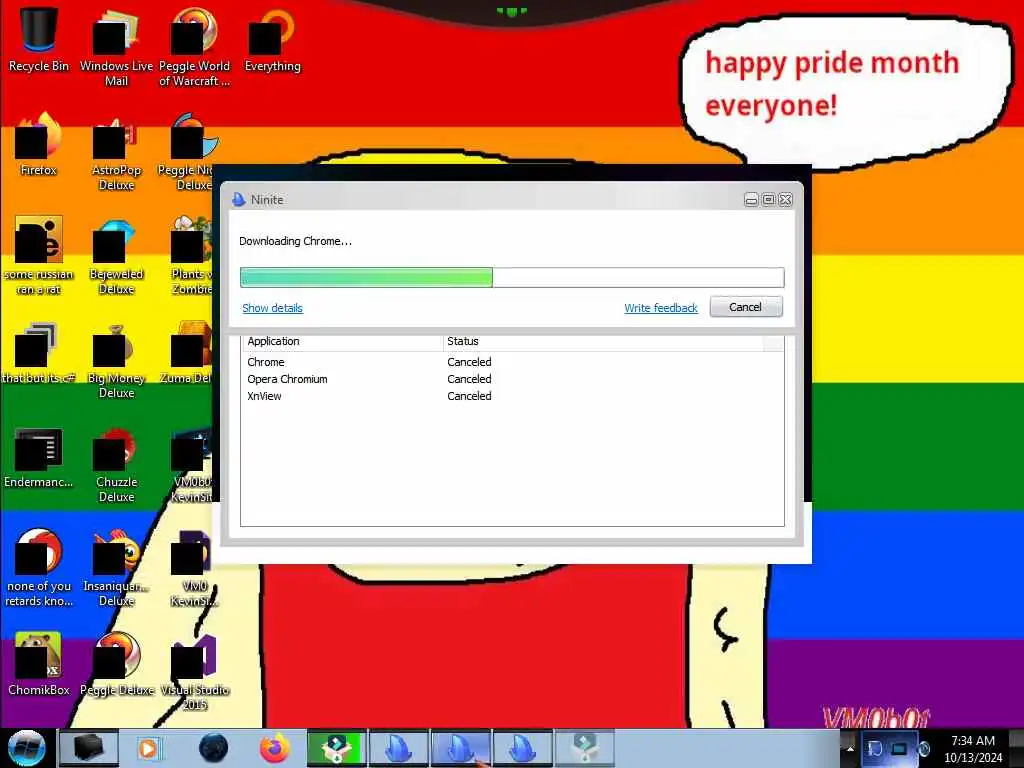Cancel the Ninite installation
The image size is (1024, 768).
746,307
